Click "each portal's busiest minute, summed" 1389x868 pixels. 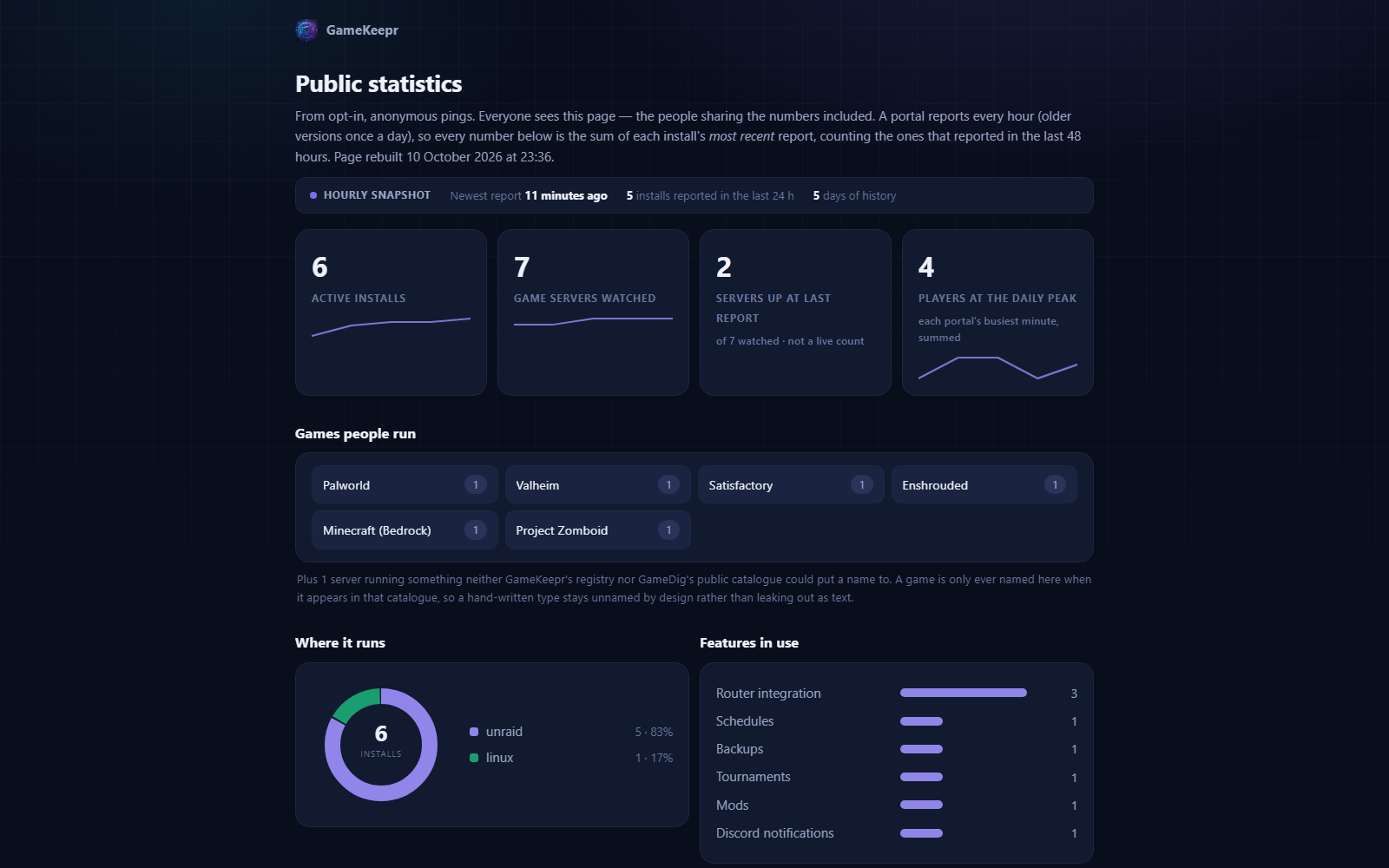click(x=989, y=329)
